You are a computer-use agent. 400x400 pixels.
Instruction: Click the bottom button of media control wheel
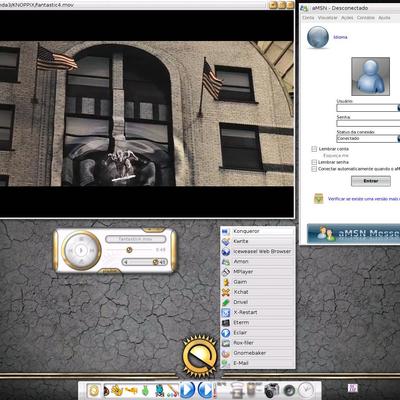pyautogui.click(x=81, y=261)
